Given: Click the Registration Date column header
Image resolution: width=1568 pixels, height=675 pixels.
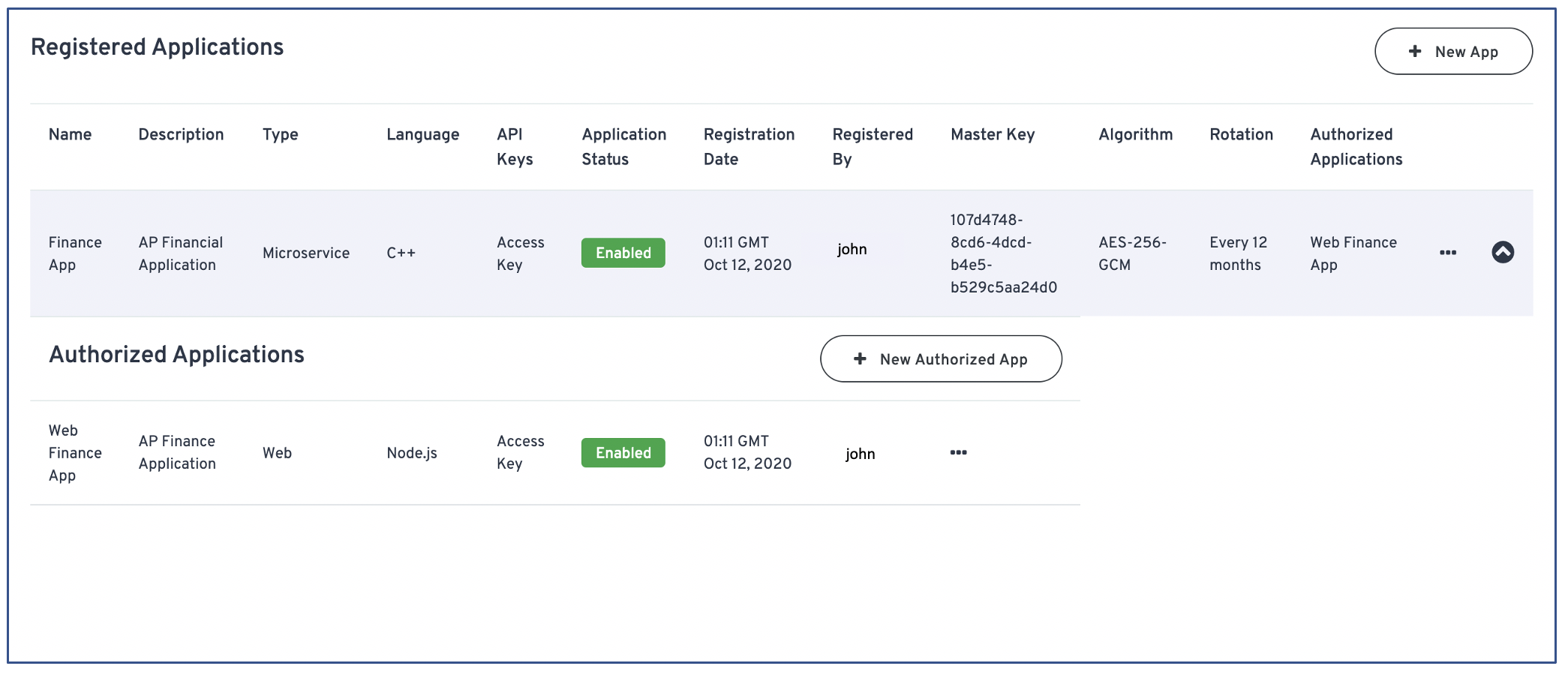Looking at the screenshot, I should coord(748,146).
